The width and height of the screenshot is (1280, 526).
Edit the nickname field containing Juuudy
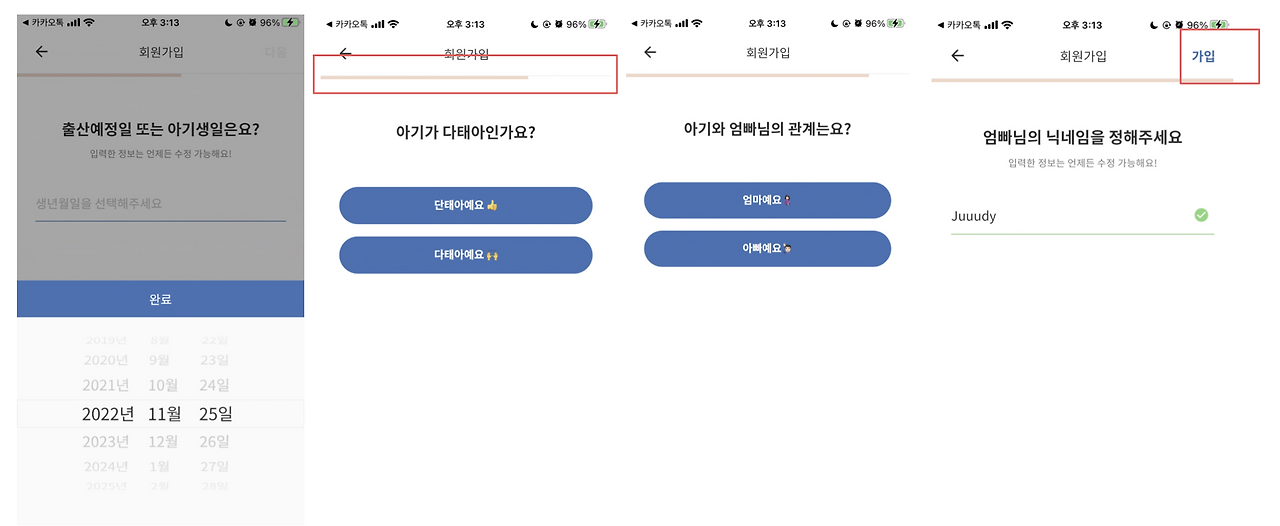[1082, 216]
